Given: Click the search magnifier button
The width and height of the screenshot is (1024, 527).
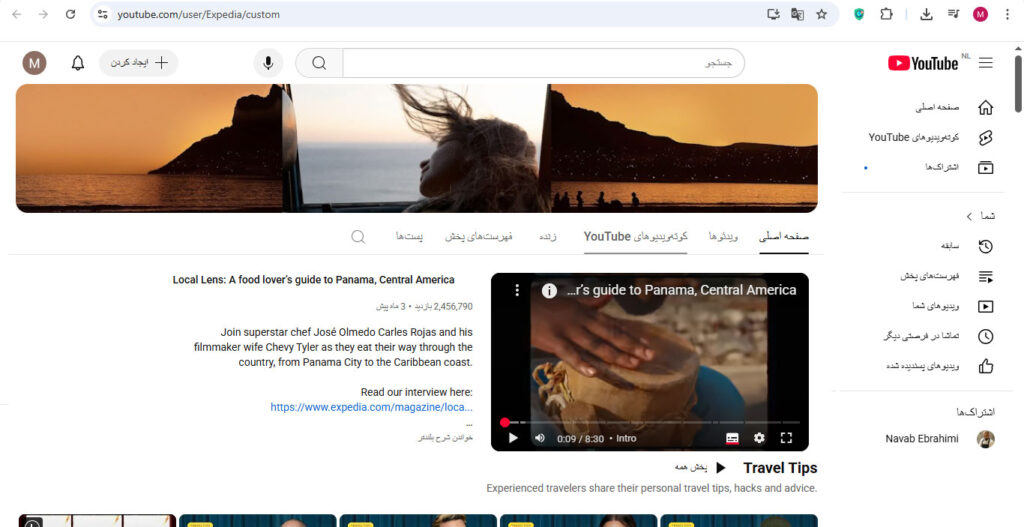Looking at the screenshot, I should (319, 63).
